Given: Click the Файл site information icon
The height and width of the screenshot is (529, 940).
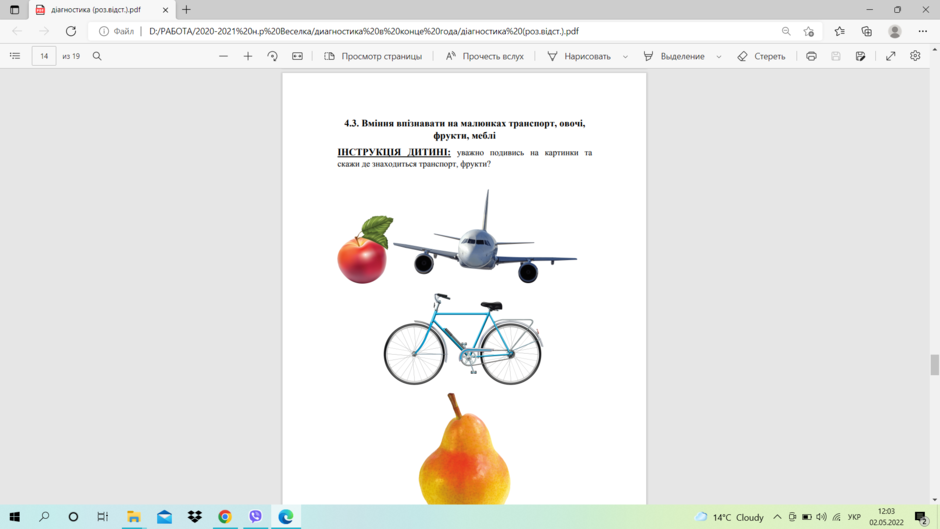Looking at the screenshot, I should coord(116,31).
